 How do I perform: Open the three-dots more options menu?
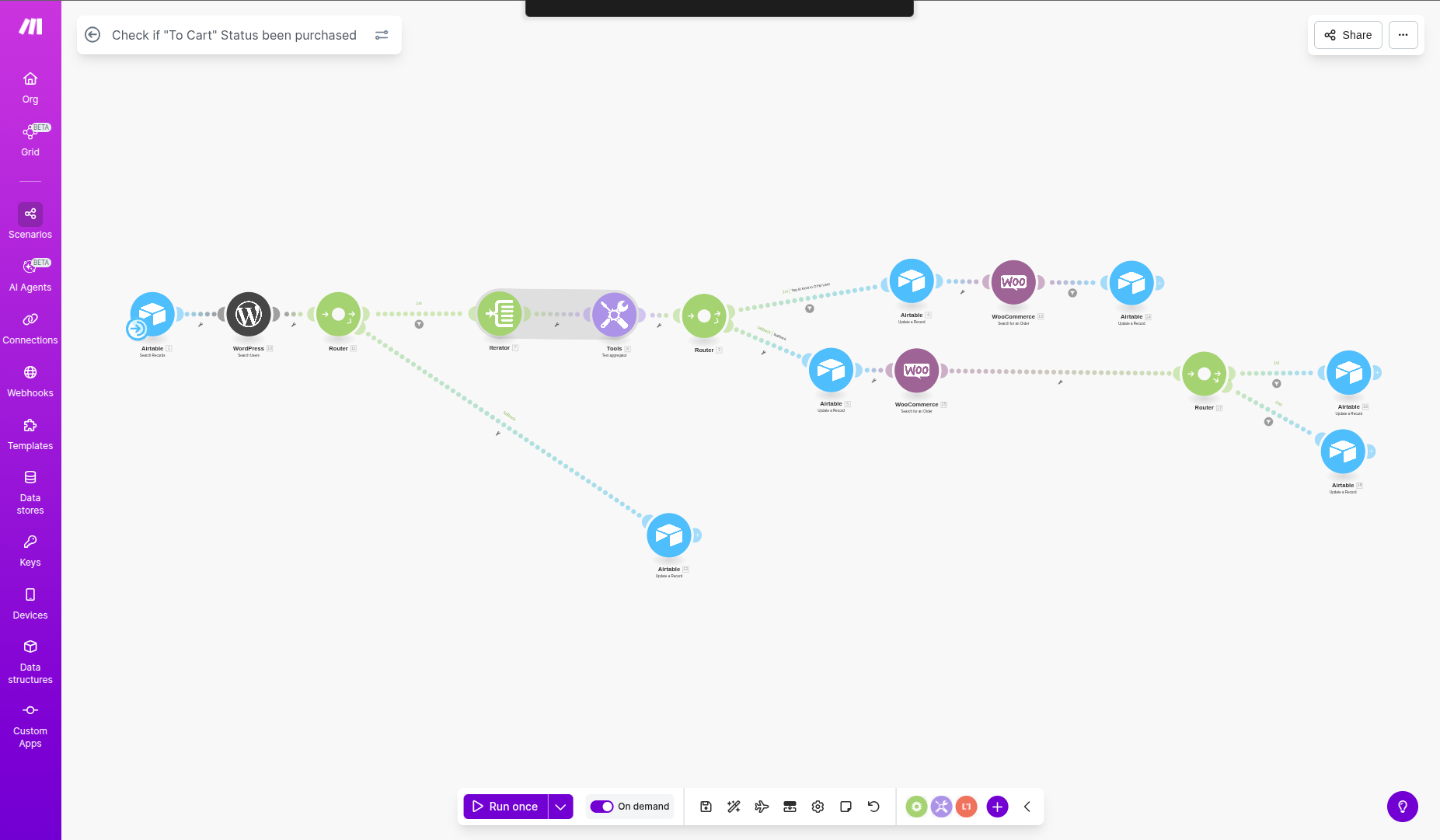(1403, 35)
